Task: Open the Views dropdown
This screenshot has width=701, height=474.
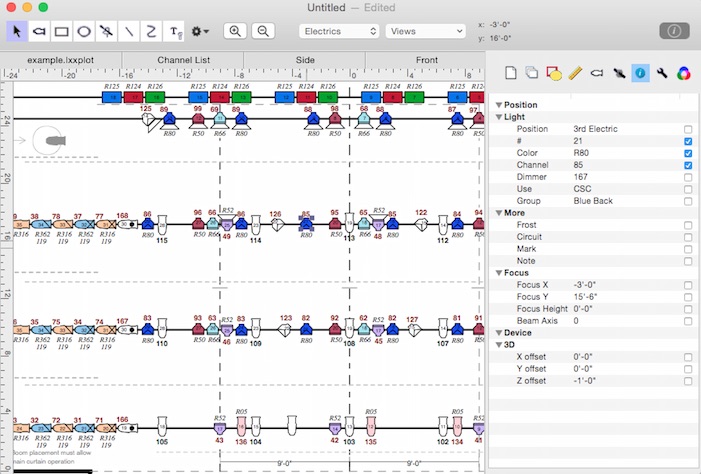Action: pos(426,31)
